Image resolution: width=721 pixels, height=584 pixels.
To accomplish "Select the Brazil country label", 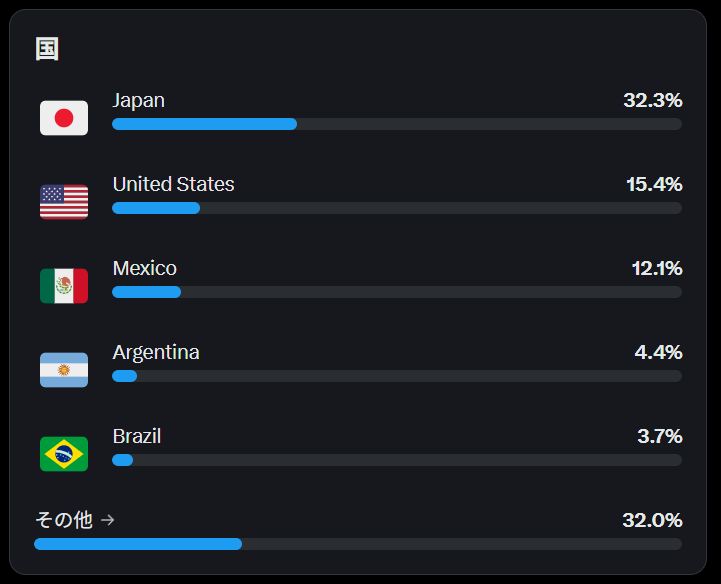I will pyautogui.click(x=137, y=436).
